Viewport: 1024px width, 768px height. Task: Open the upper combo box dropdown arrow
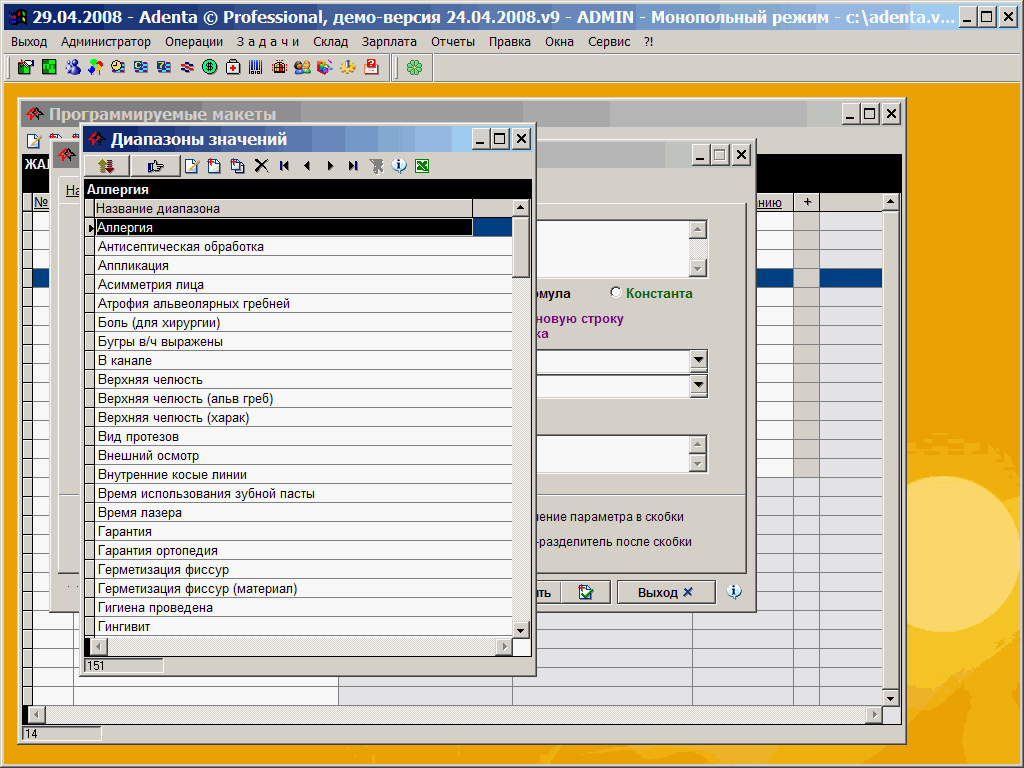[x=698, y=360]
